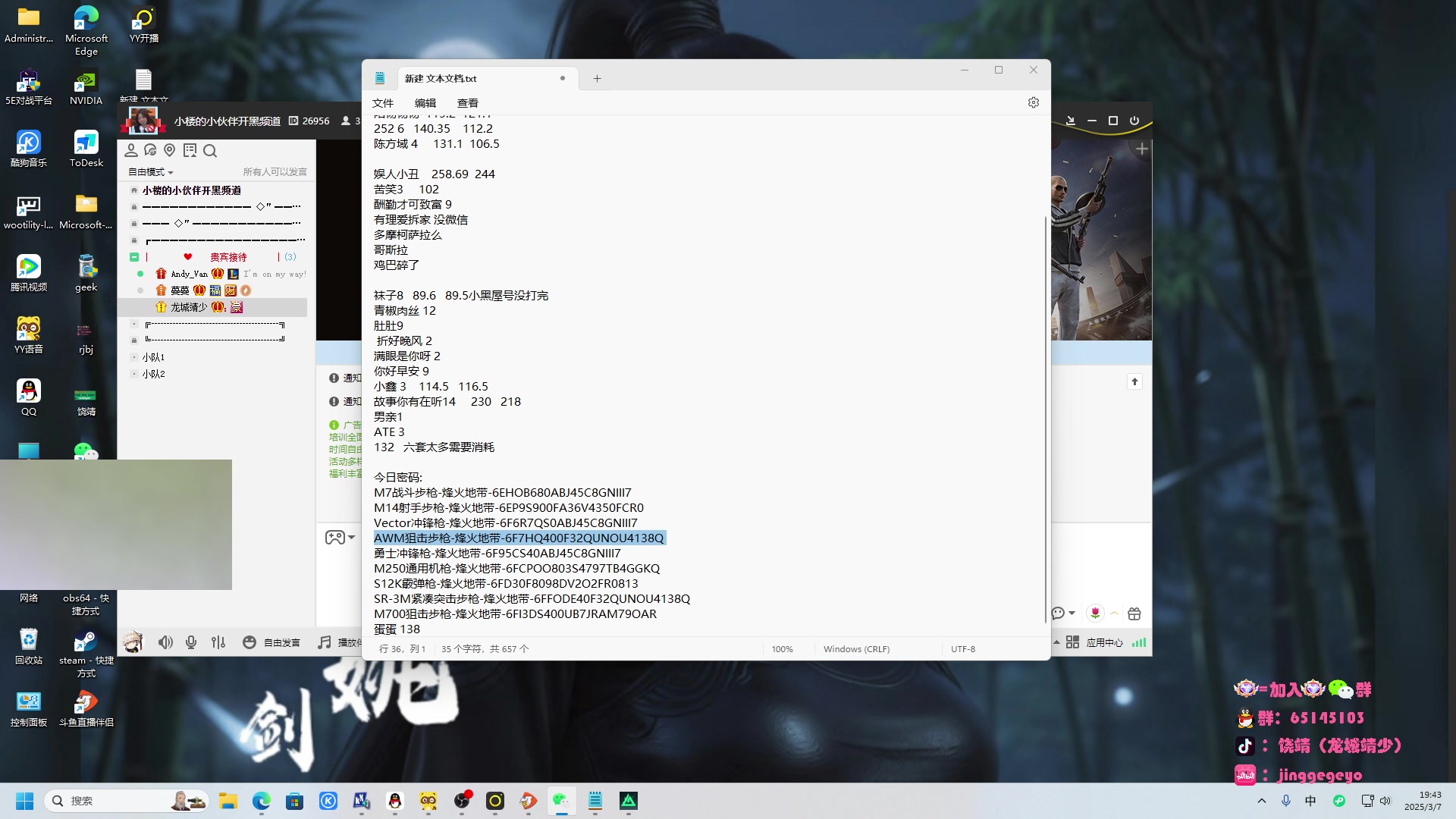Click the game controller icon
The image size is (1456, 819).
334,538
